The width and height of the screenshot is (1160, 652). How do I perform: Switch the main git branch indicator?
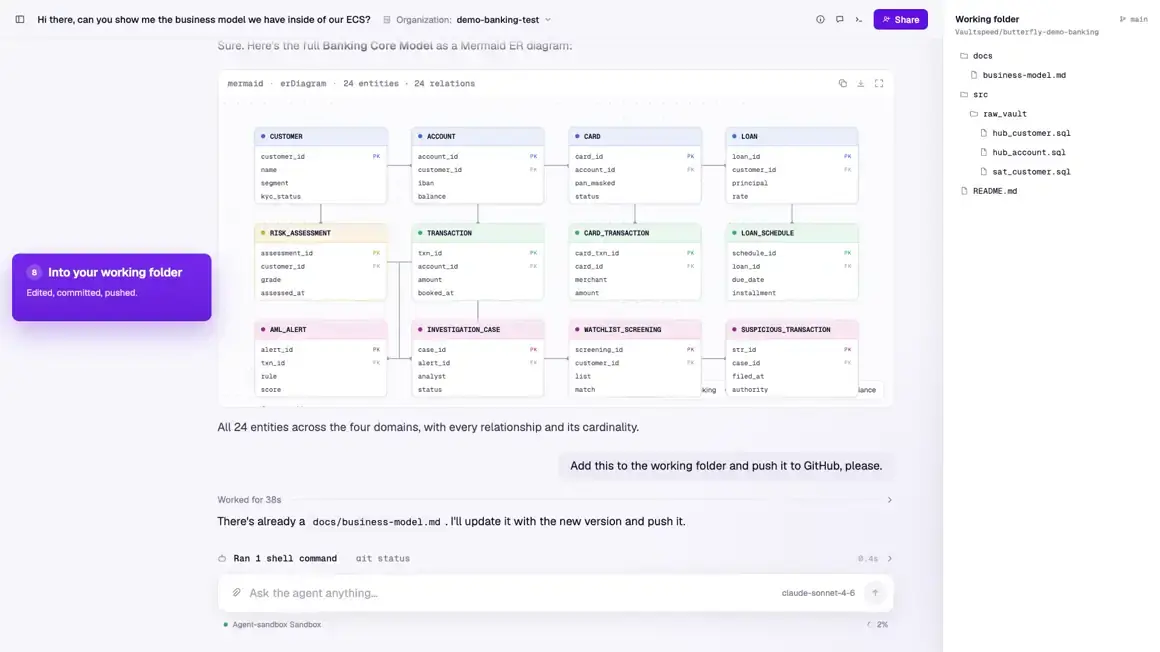click(1133, 19)
